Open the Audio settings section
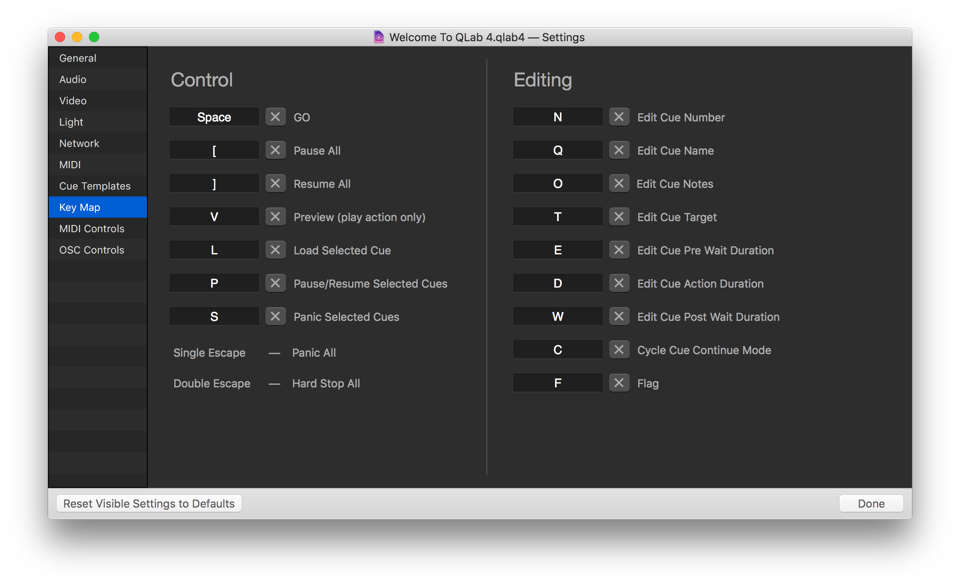The height and width of the screenshot is (588, 960). [73, 80]
